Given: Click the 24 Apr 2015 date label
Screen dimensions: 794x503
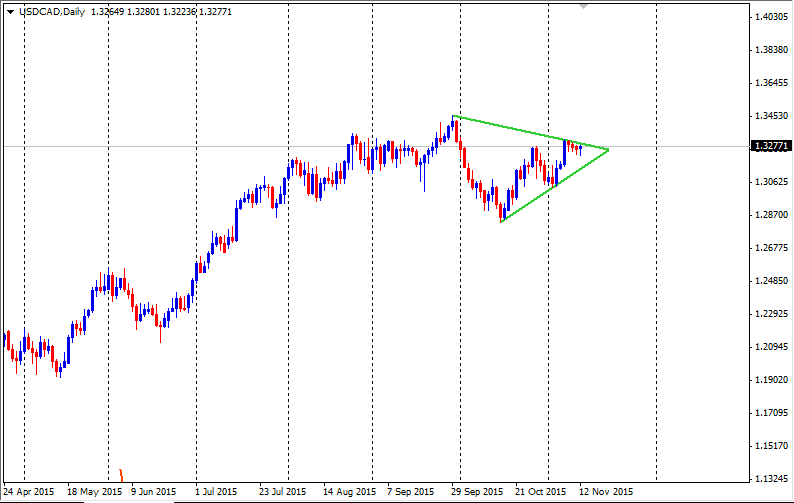Looking at the screenshot, I should pyautogui.click(x=28, y=491).
